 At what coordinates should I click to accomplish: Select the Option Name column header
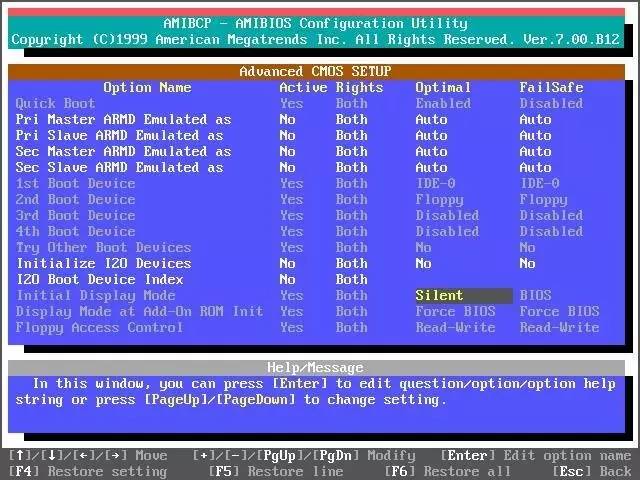pyautogui.click(x=147, y=87)
